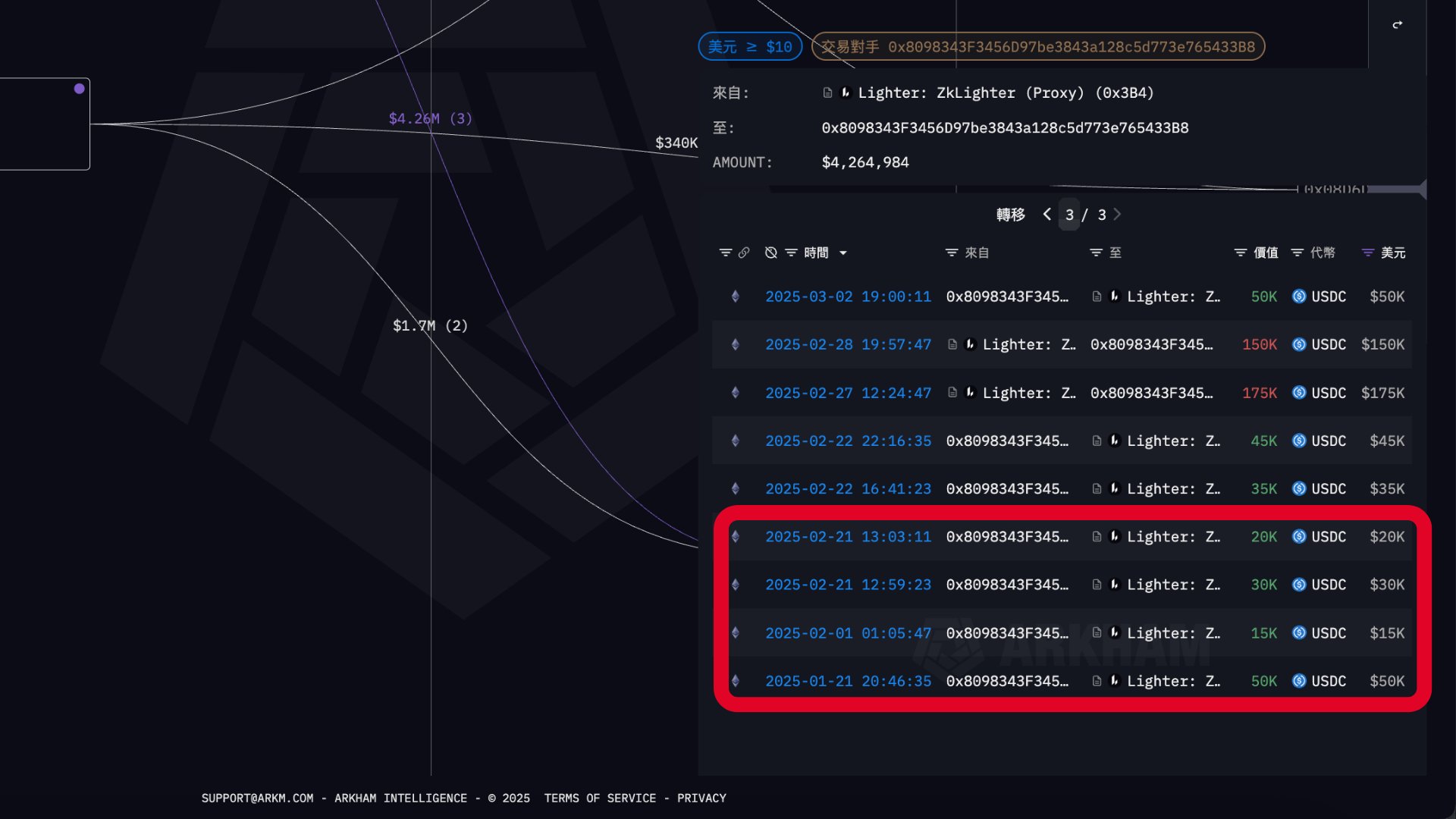Click the share arrow icon at top right
This screenshot has height=819, width=1456.
[1397, 25]
